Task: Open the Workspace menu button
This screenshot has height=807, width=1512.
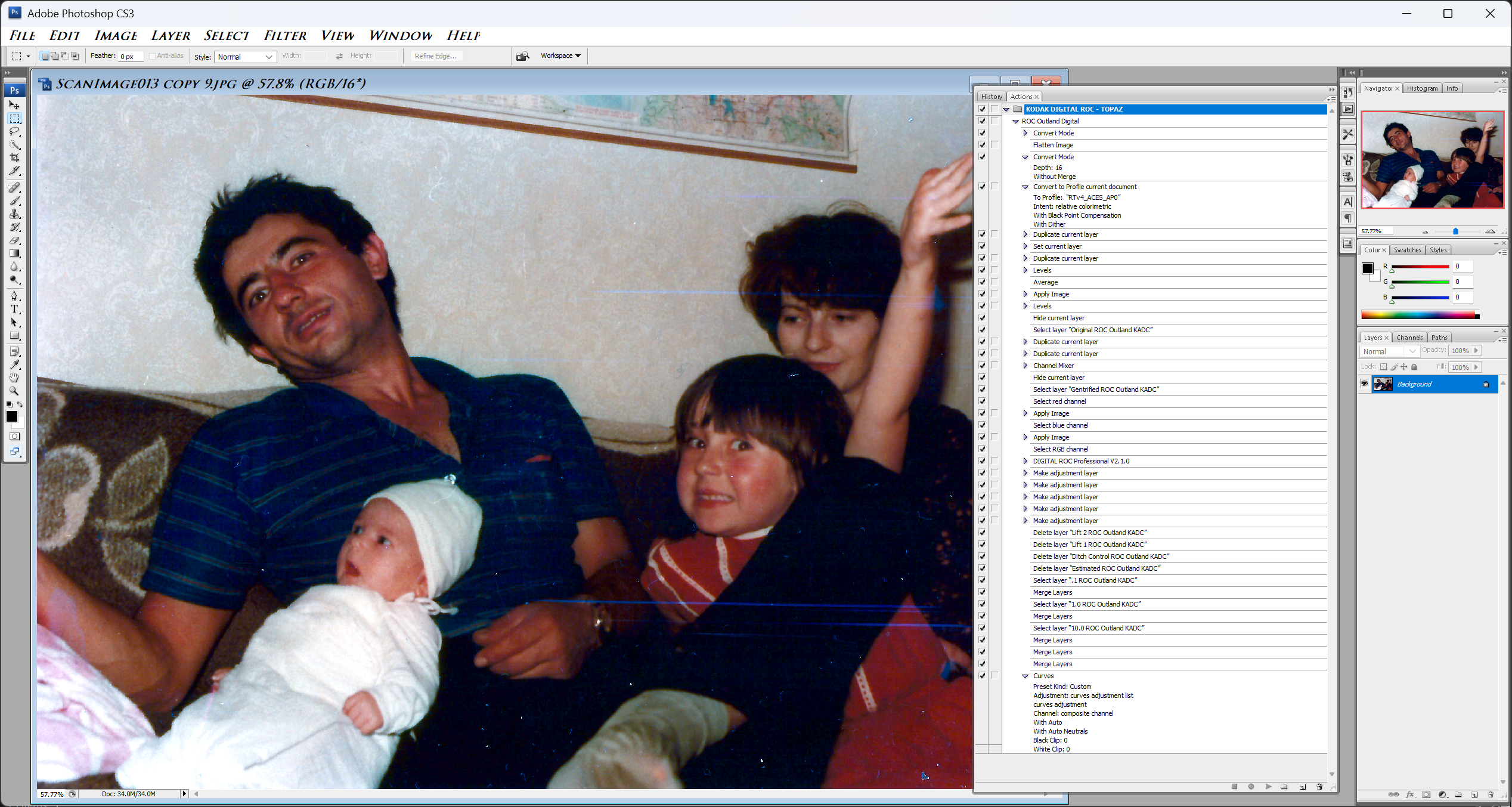Action: click(x=560, y=55)
